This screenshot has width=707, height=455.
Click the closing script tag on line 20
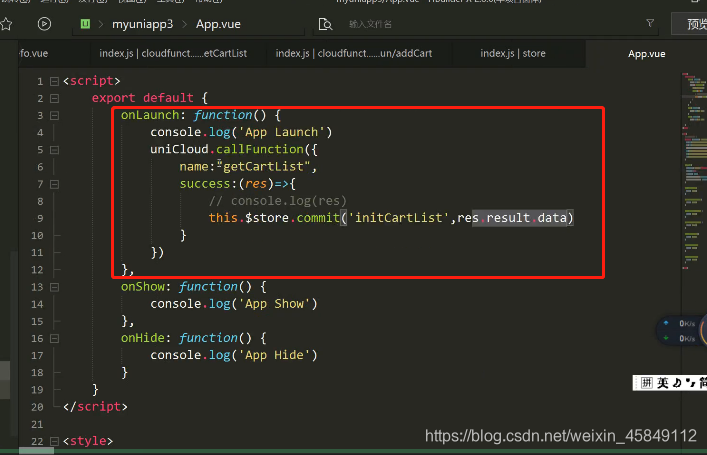coord(95,407)
